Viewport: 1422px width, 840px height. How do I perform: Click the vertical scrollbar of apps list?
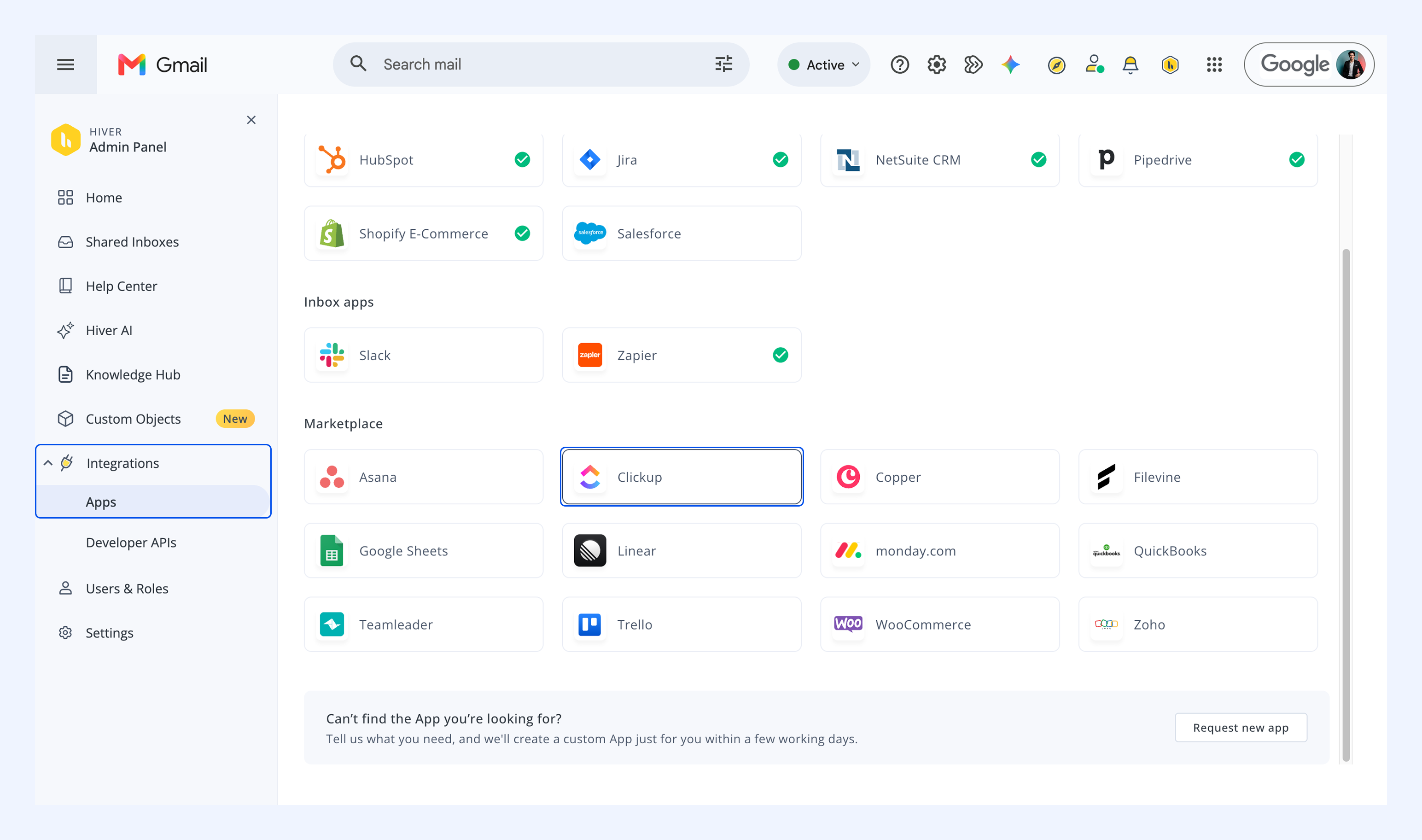pyautogui.click(x=1346, y=505)
